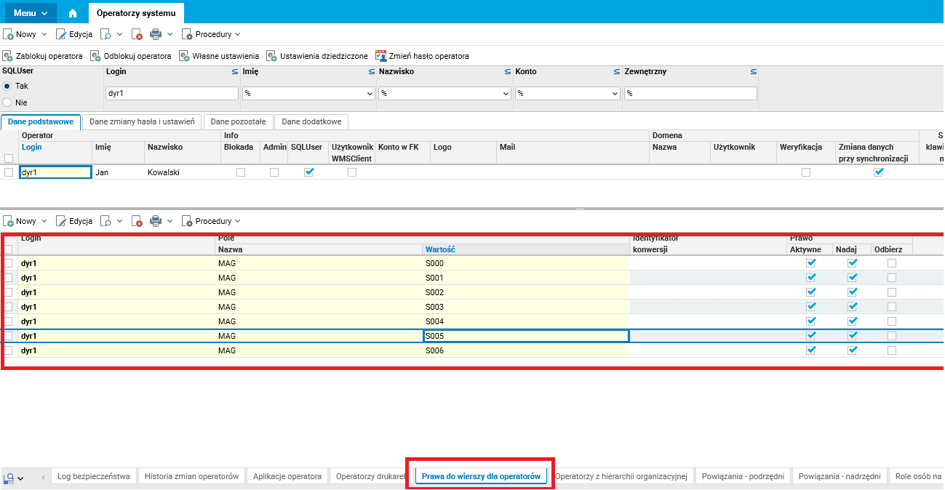The width and height of the screenshot is (945, 490).
Task: Click Ustawienia dziedziczone
Action: (x=317, y=56)
